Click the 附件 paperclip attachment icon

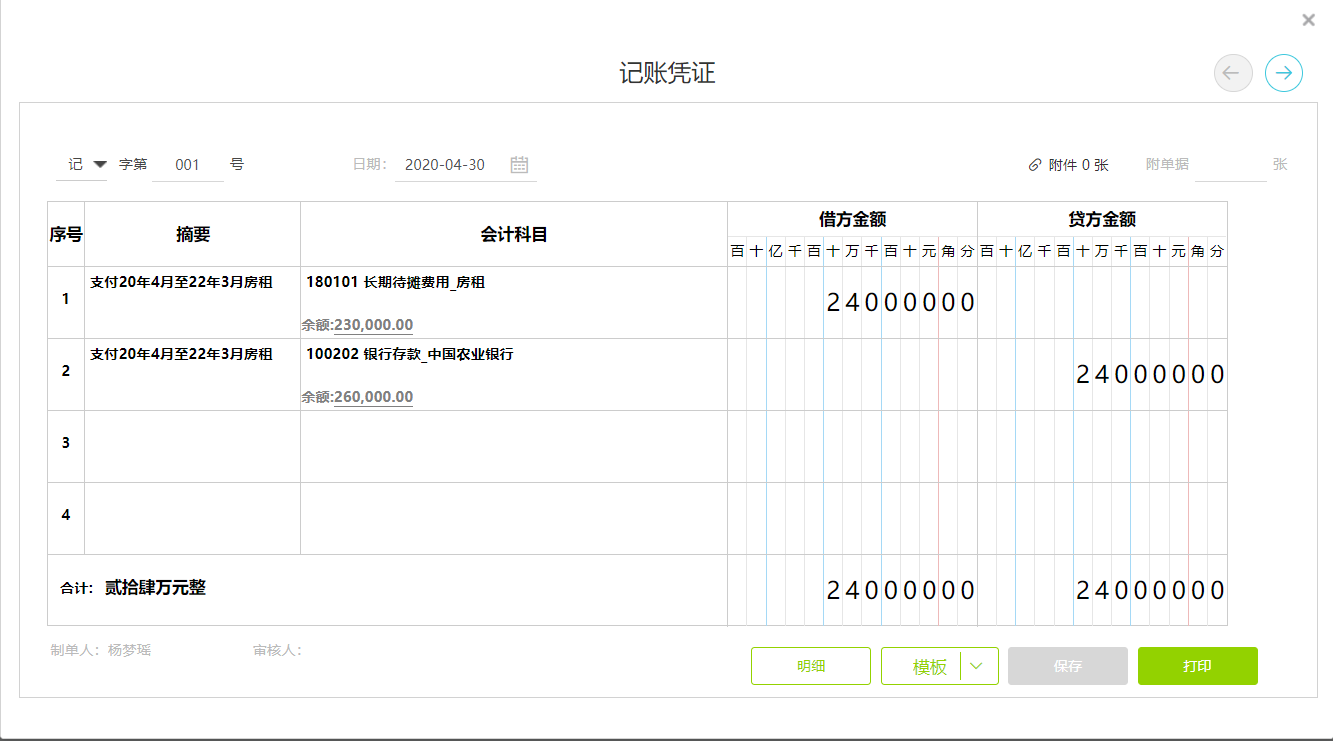pos(1033,164)
